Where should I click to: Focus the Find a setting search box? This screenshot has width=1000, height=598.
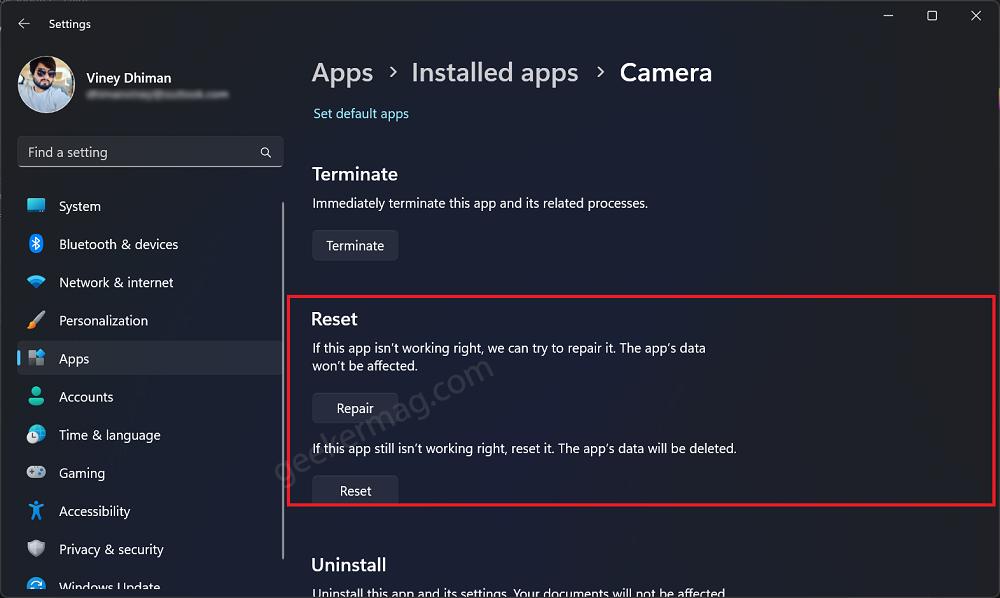150,152
